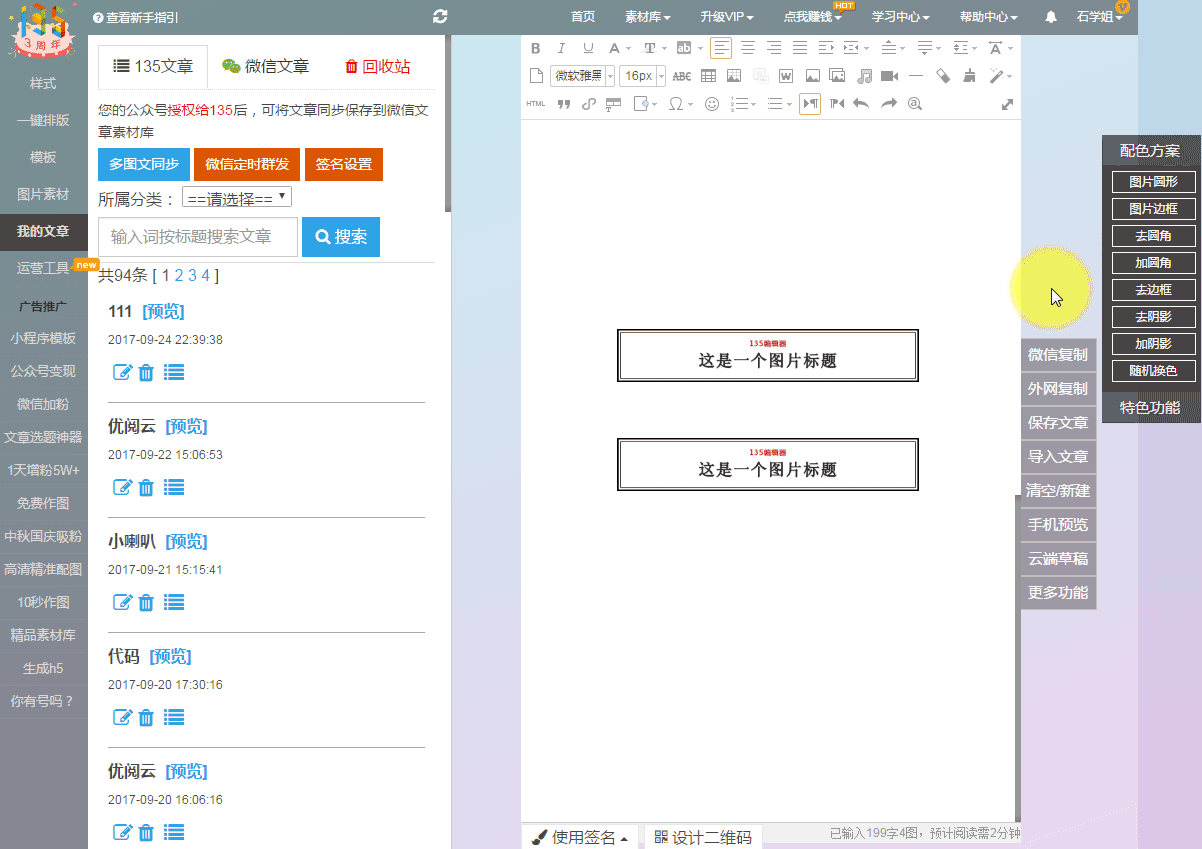The image size is (1202, 849).
Task: Open the 素材库 menu in top navigation
Action: click(x=647, y=17)
